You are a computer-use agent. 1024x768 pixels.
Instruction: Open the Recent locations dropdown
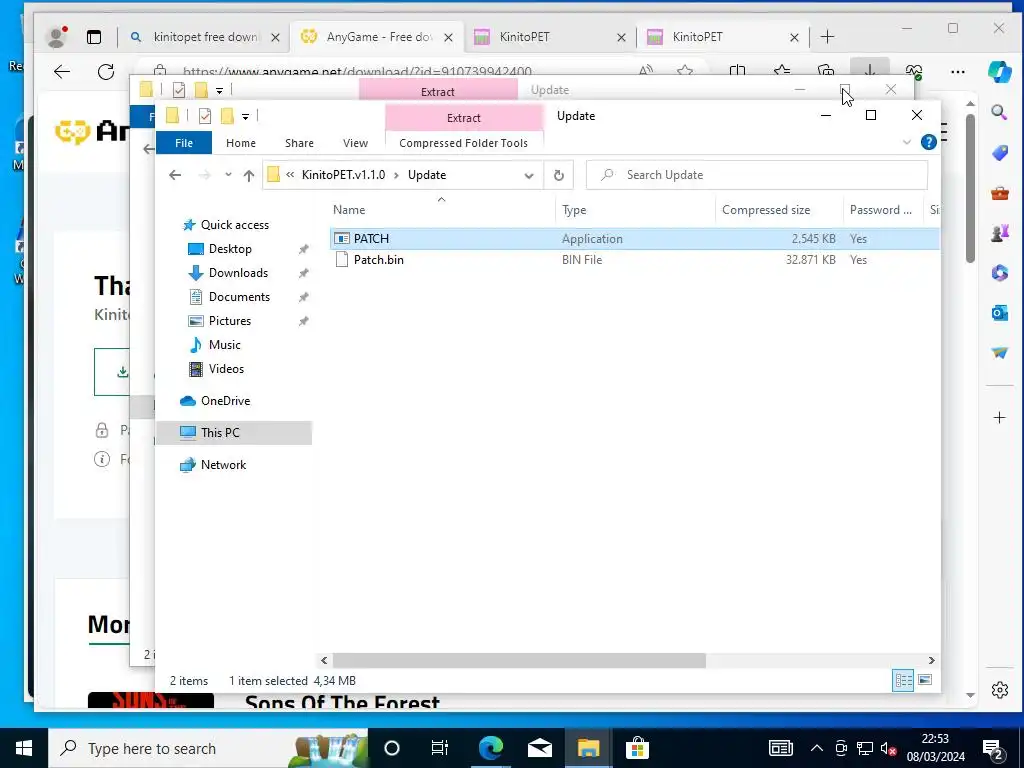pyautogui.click(x=228, y=175)
